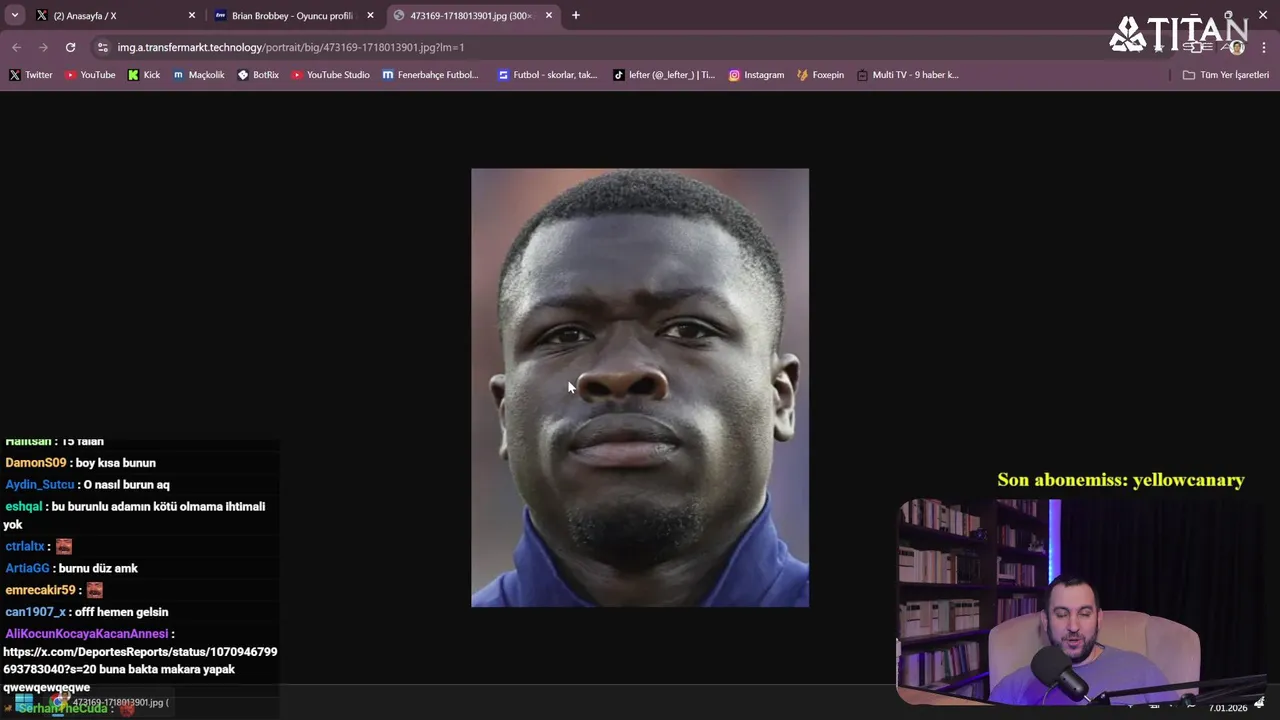Screen dimensions: 1280x720
Task: Open the lefter TikTok bookmark
Action: pyautogui.click(x=664, y=75)
